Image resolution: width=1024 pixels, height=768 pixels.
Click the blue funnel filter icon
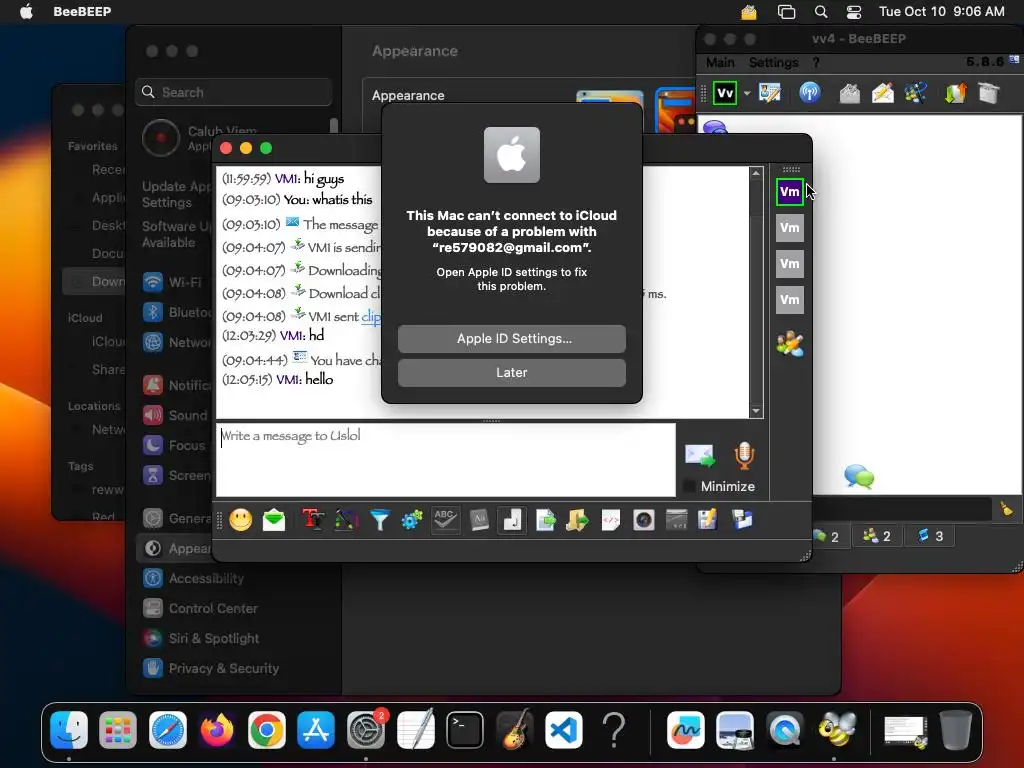[379, 520]
